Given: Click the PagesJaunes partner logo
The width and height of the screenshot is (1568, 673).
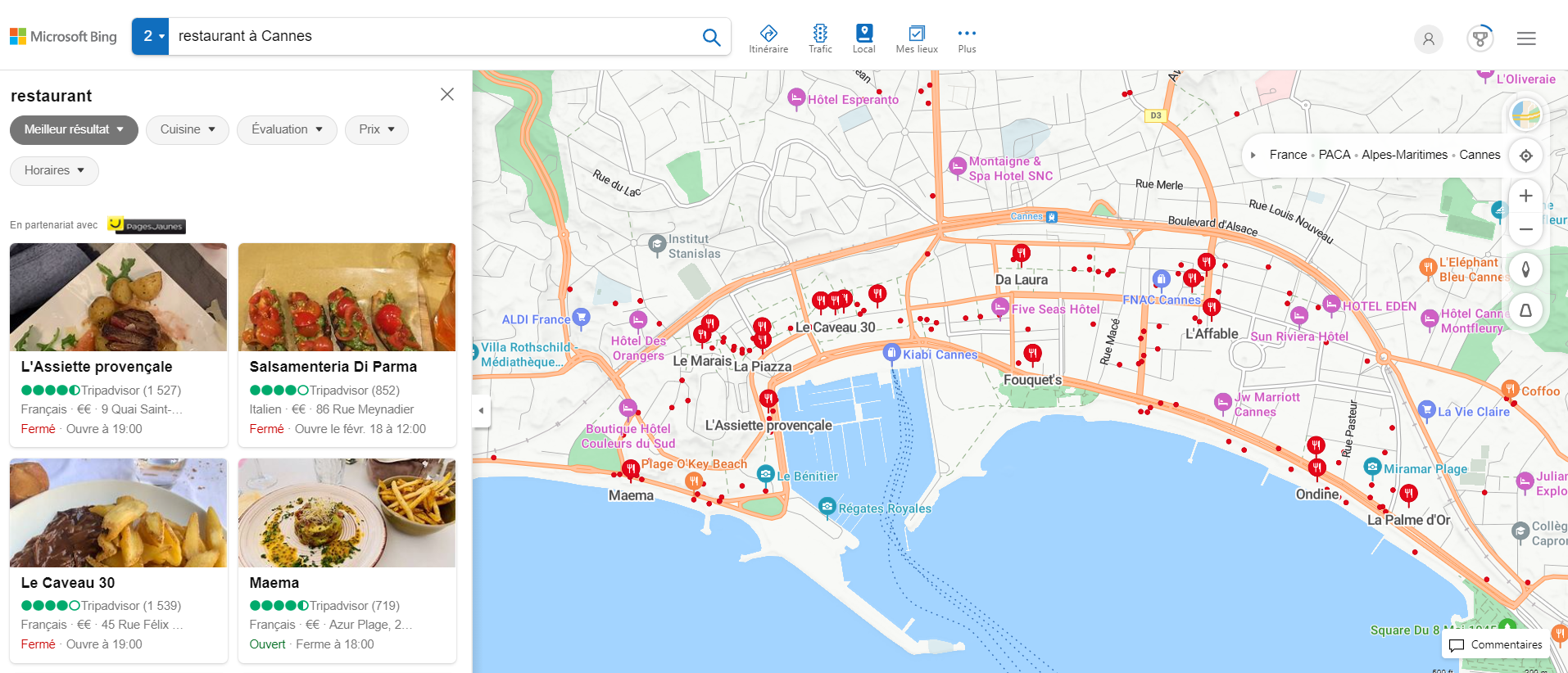Looking at the screenshot, I should pos(147,225).
